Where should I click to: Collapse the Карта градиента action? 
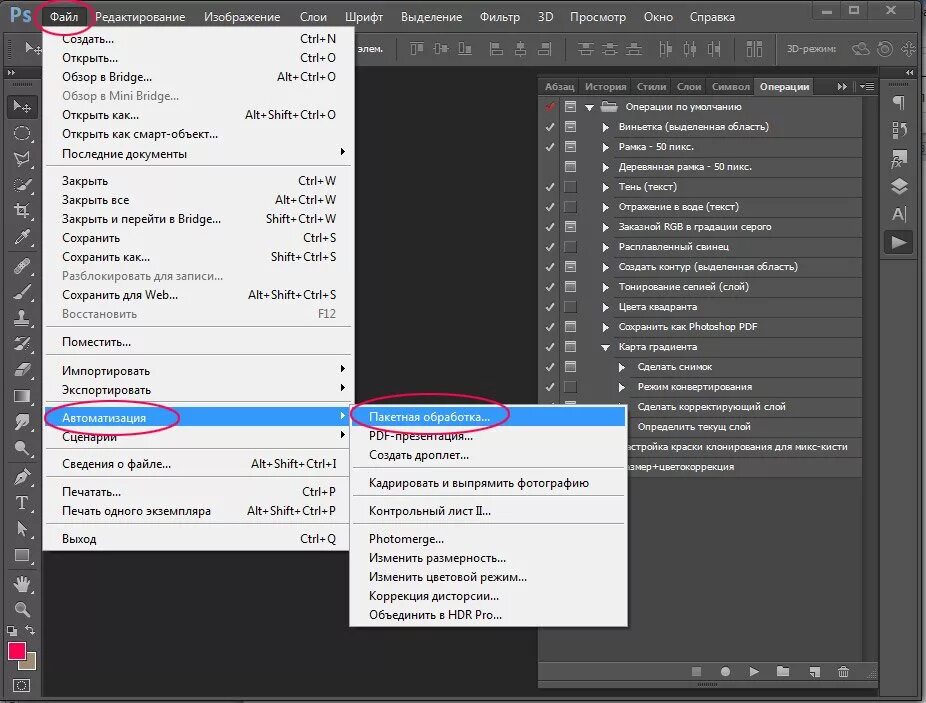(x=605, y=347)
